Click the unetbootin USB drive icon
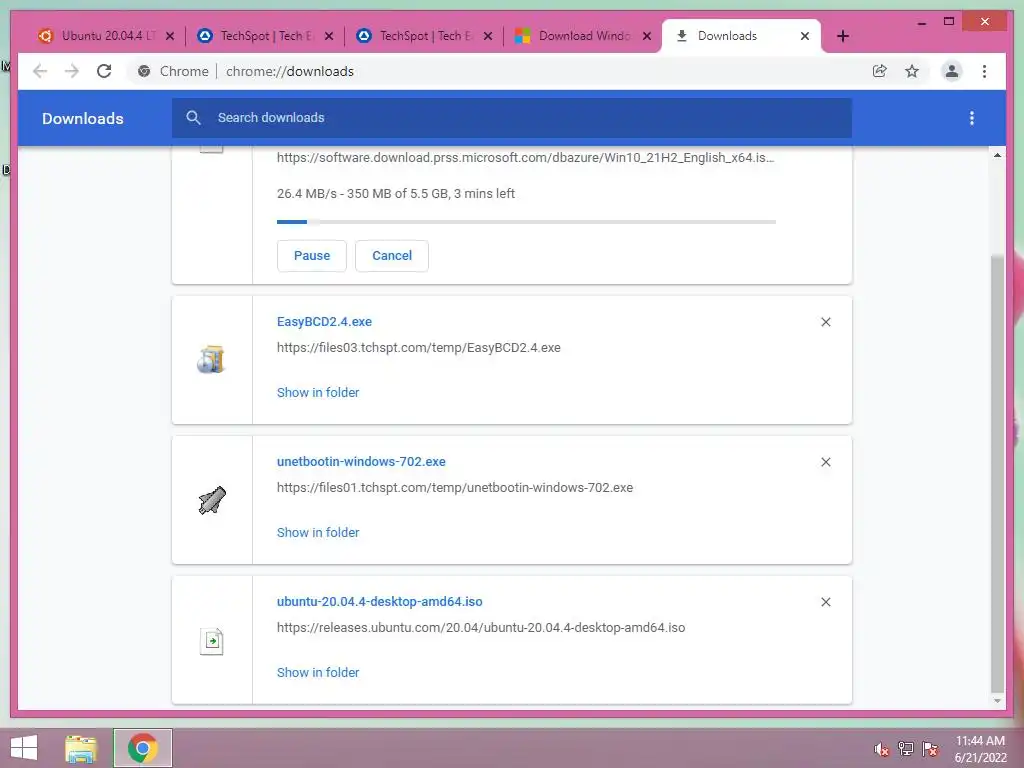Image resolution: width=1024 pixels, height=768 pixels. click(212, 500)
